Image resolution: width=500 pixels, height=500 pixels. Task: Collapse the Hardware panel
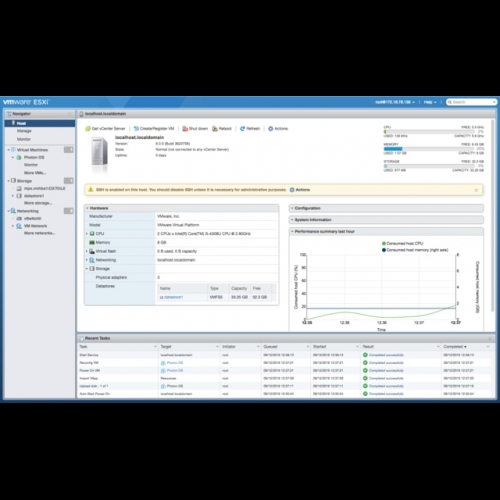(x=87, y=208)
